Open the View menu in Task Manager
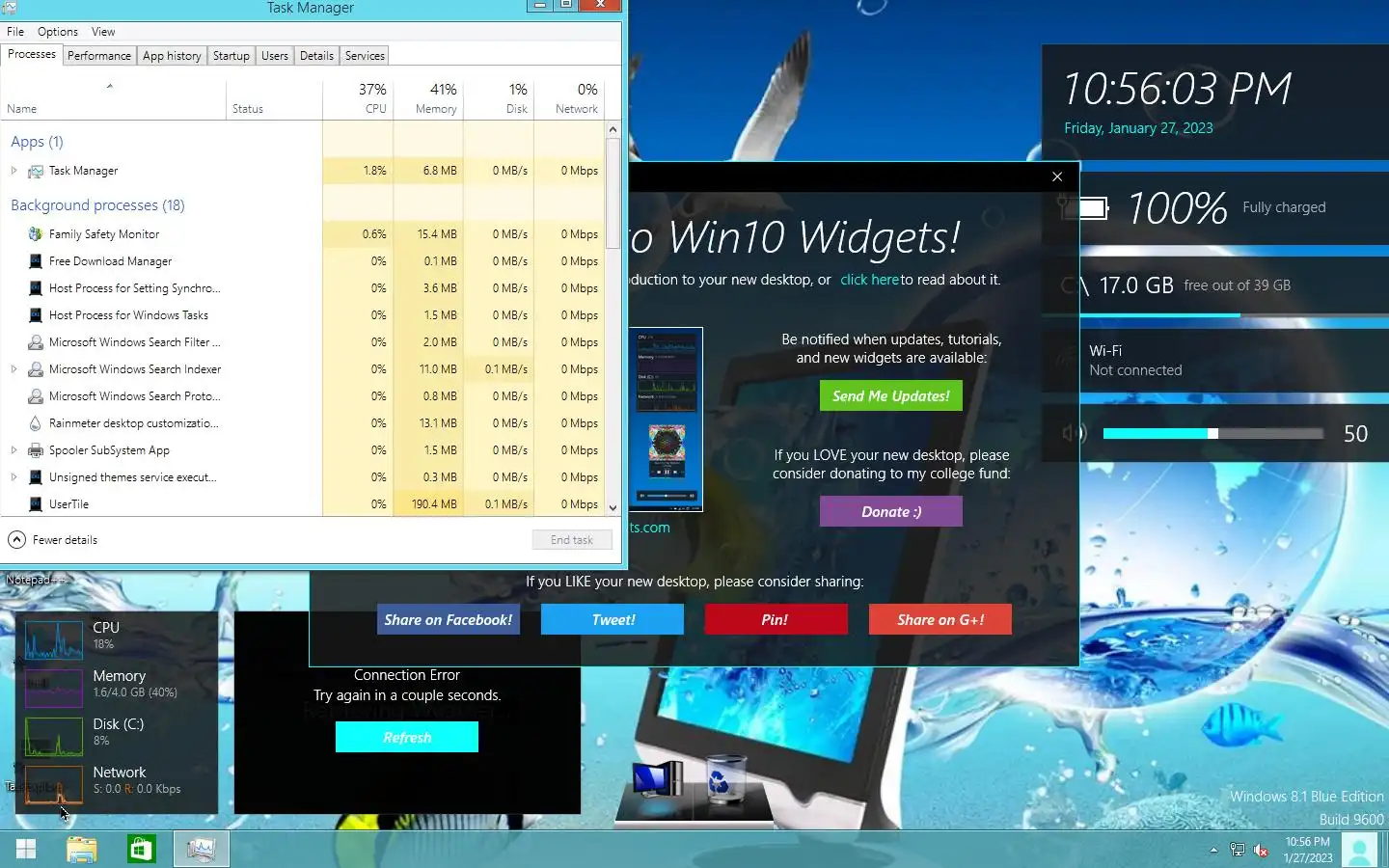1389x868 pixels. [103, 32]
